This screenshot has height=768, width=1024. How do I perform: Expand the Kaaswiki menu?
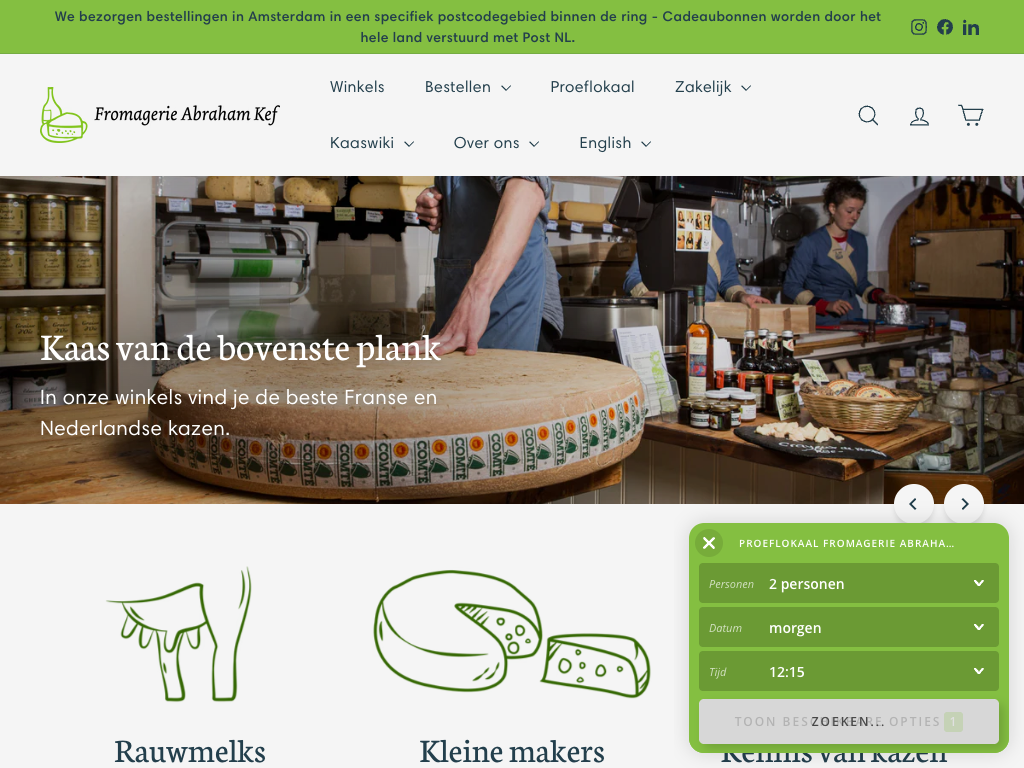[x=372, y=143]
